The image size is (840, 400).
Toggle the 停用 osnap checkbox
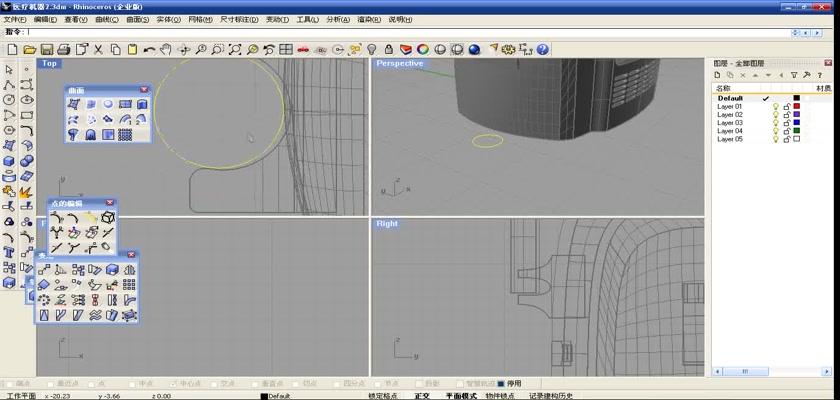(x=502, y=383)
